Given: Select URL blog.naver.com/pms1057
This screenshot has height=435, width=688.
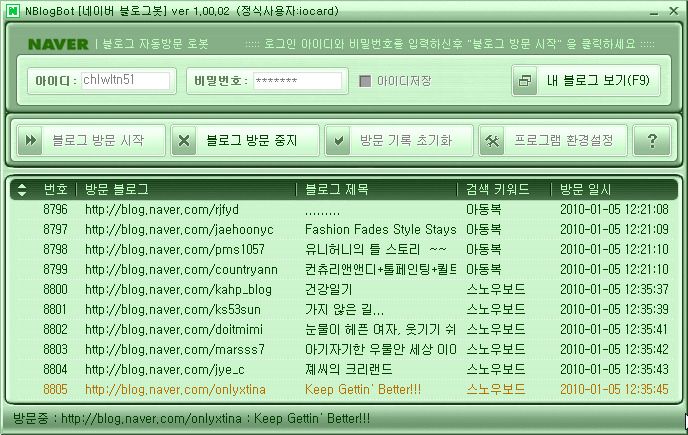Looking at the screenshot, I should tap(175, 249).
